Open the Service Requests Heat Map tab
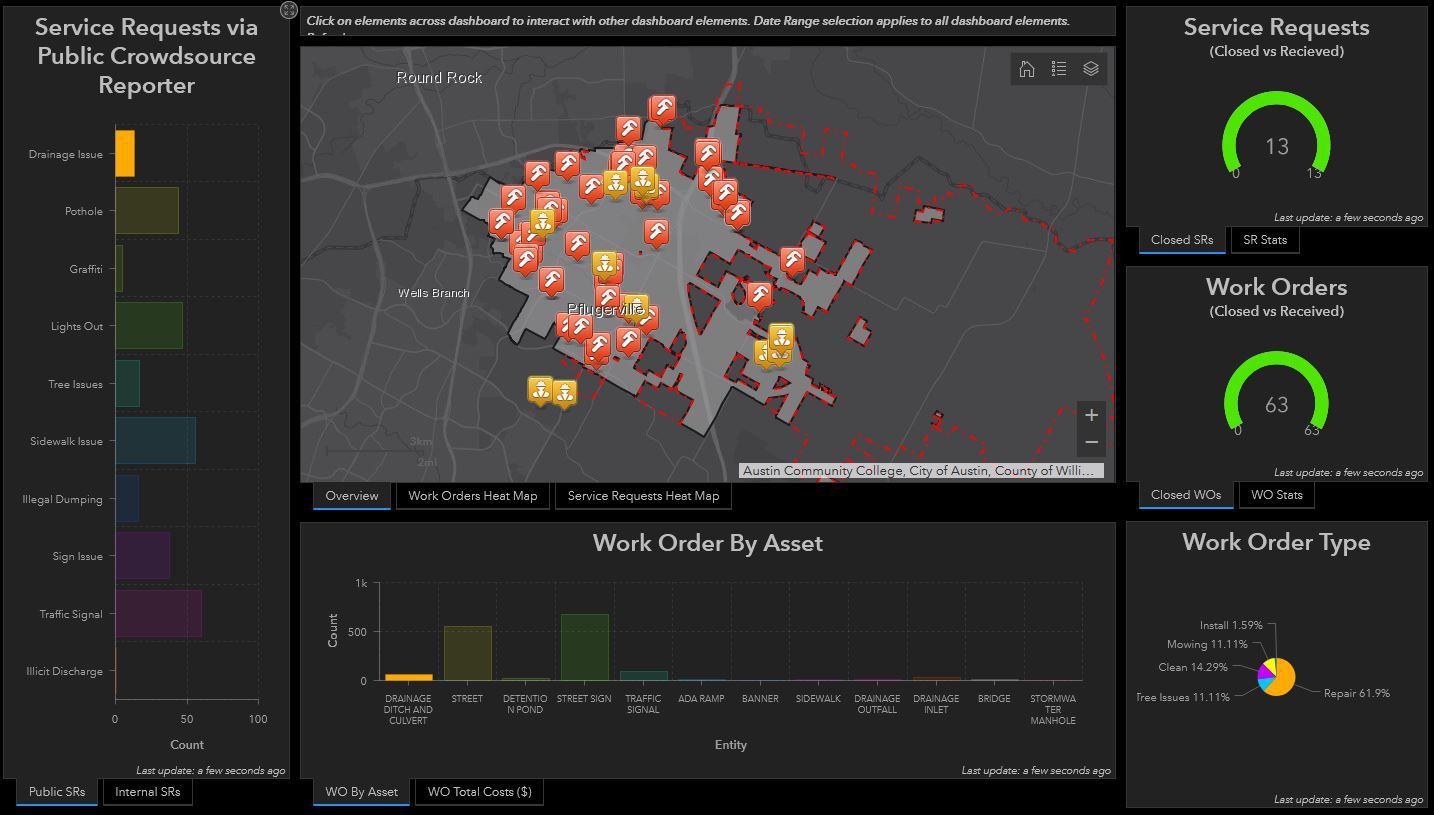 coord(643,496)
